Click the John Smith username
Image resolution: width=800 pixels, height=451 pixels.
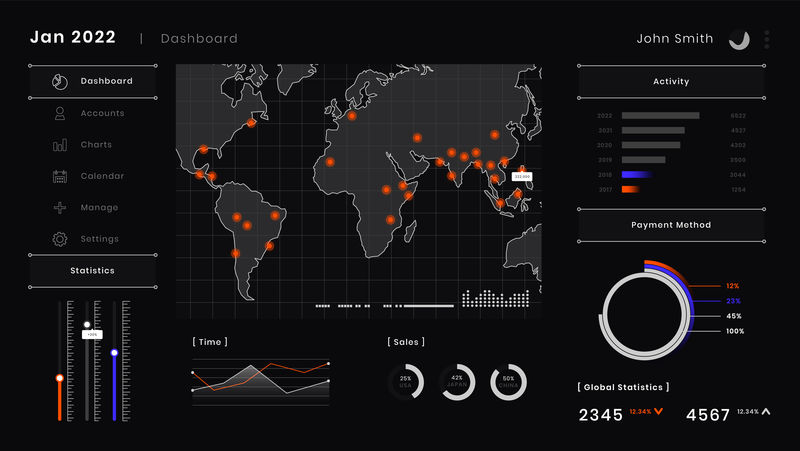coord(675,39)
